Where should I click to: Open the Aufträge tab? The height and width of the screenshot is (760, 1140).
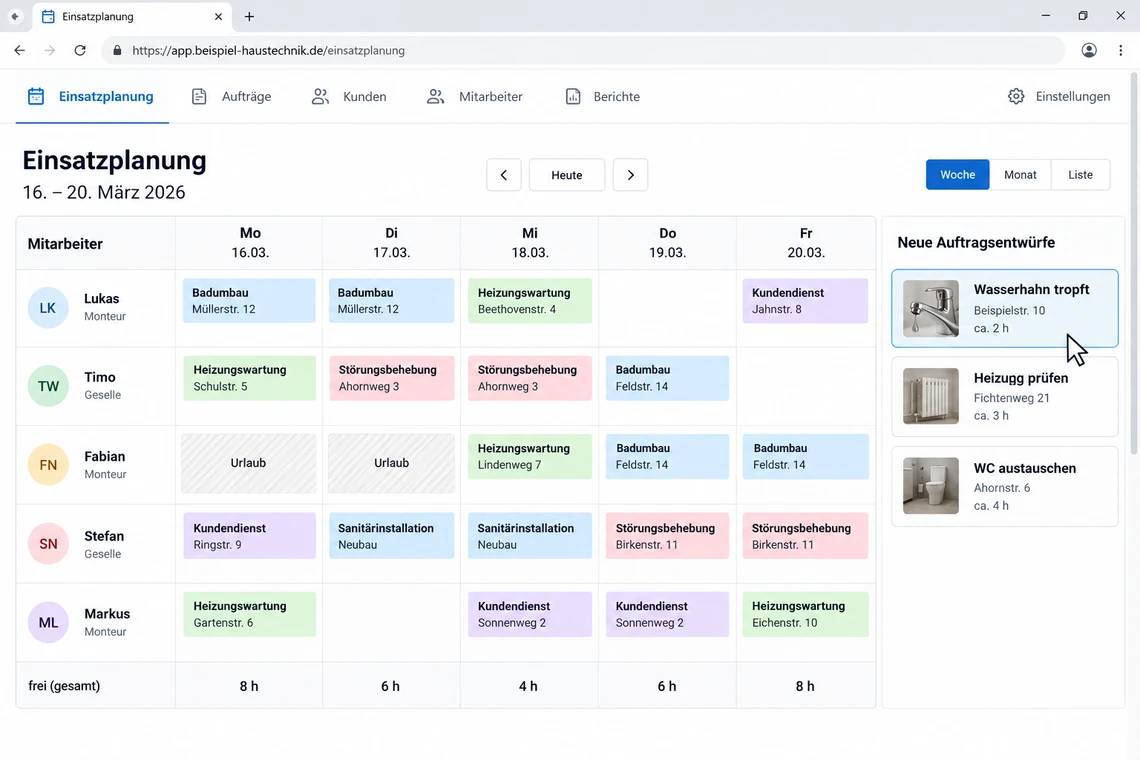[231, 97]
